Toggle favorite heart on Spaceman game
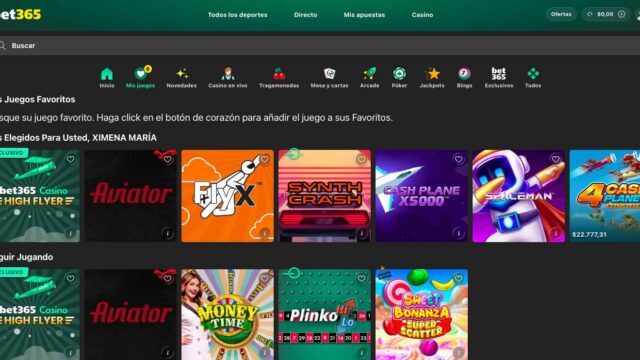The width and height of the screenshot is (640, 360). coord(556,159)
